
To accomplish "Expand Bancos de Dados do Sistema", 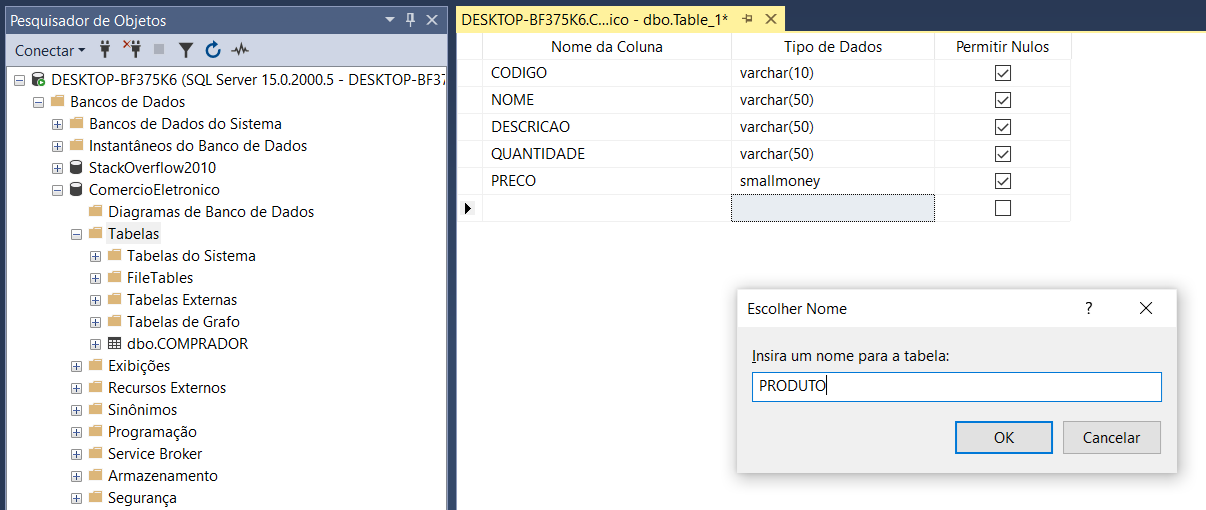I will (x=57, y=123).
